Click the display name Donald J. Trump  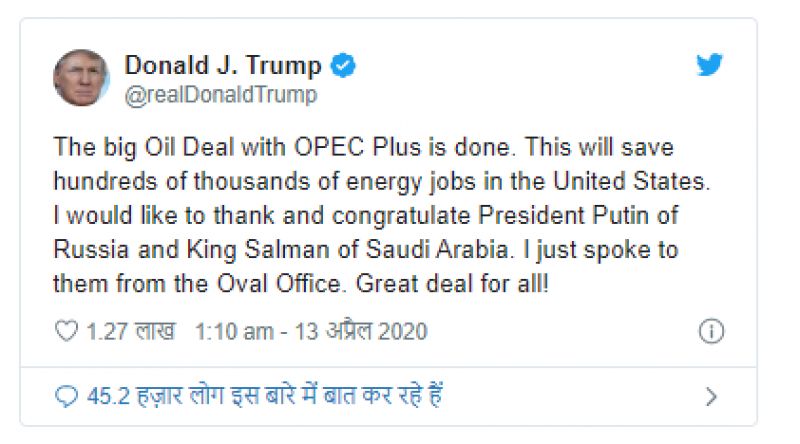222,66
